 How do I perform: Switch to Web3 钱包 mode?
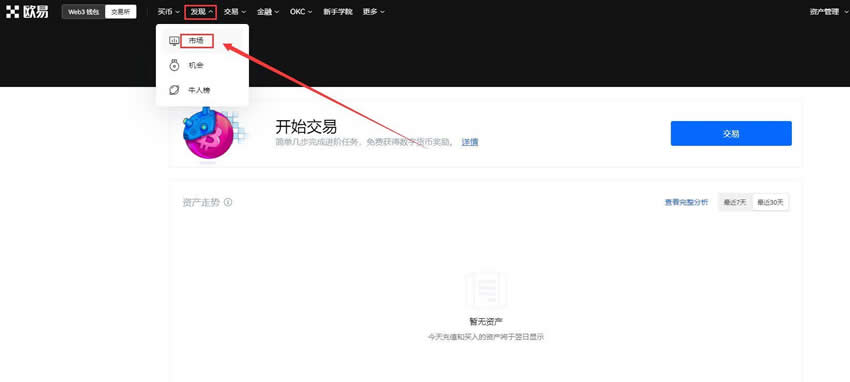(x=83, y=11)
